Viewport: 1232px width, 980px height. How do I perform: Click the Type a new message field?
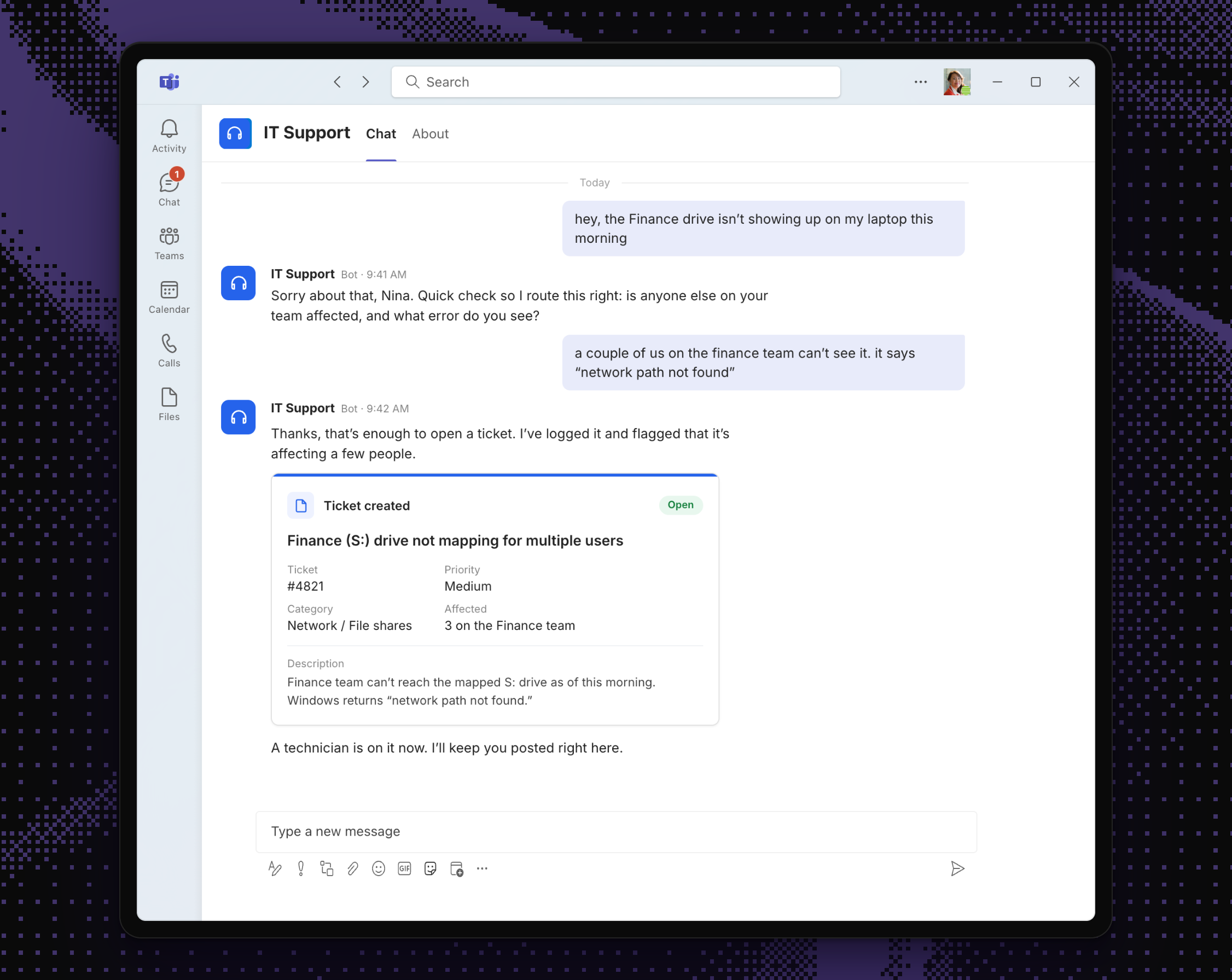click(x=616, y=831)
